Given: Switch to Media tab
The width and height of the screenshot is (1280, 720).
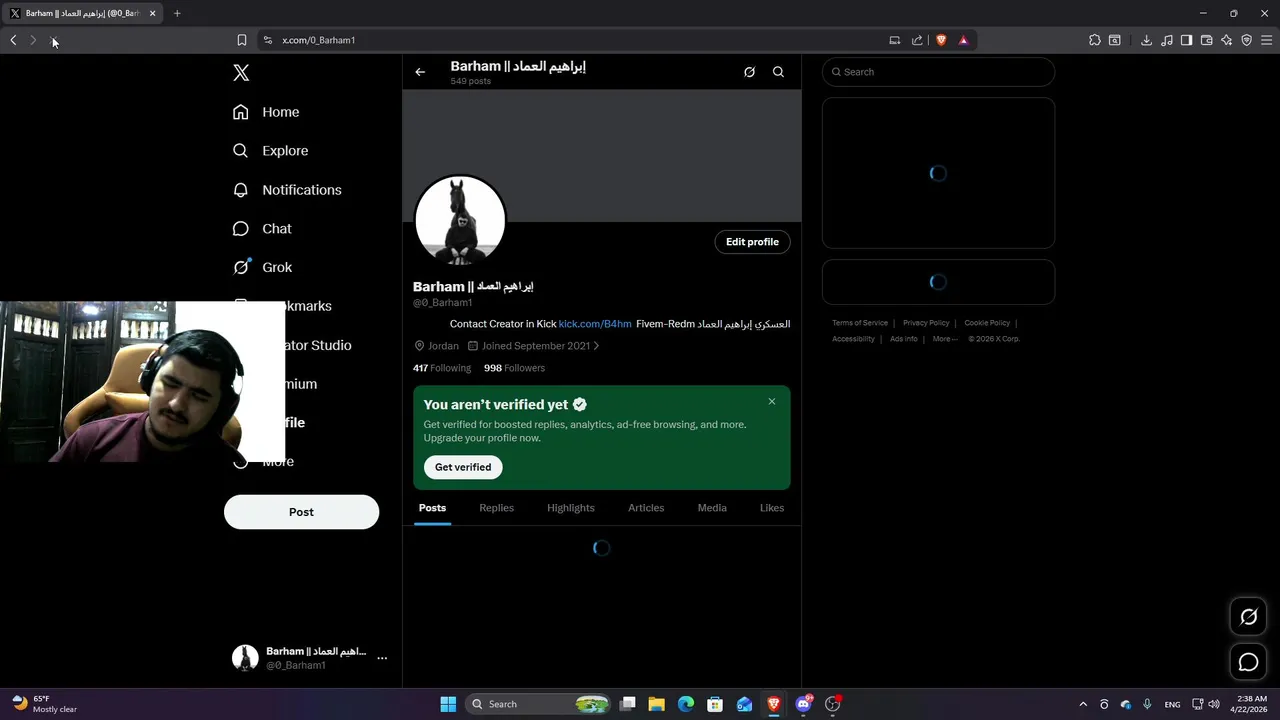Looking at the screenshot, I should point(712,508).
